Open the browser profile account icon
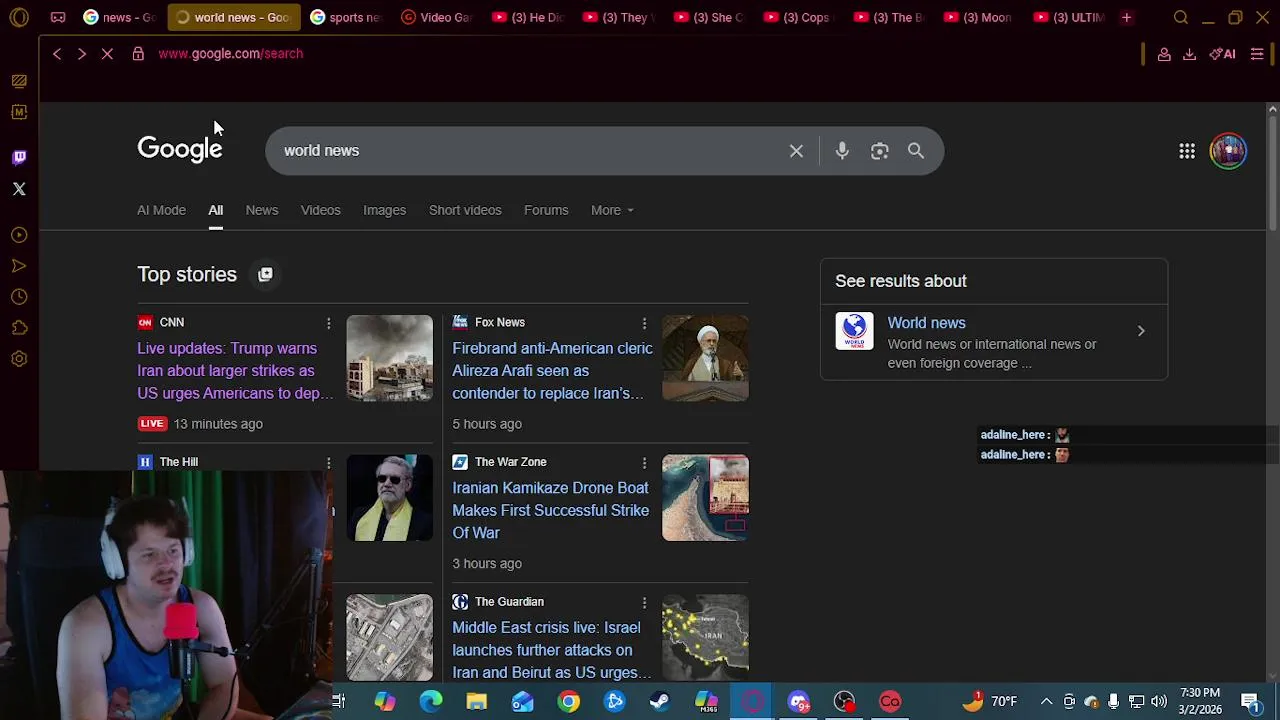 point(1164,54)
